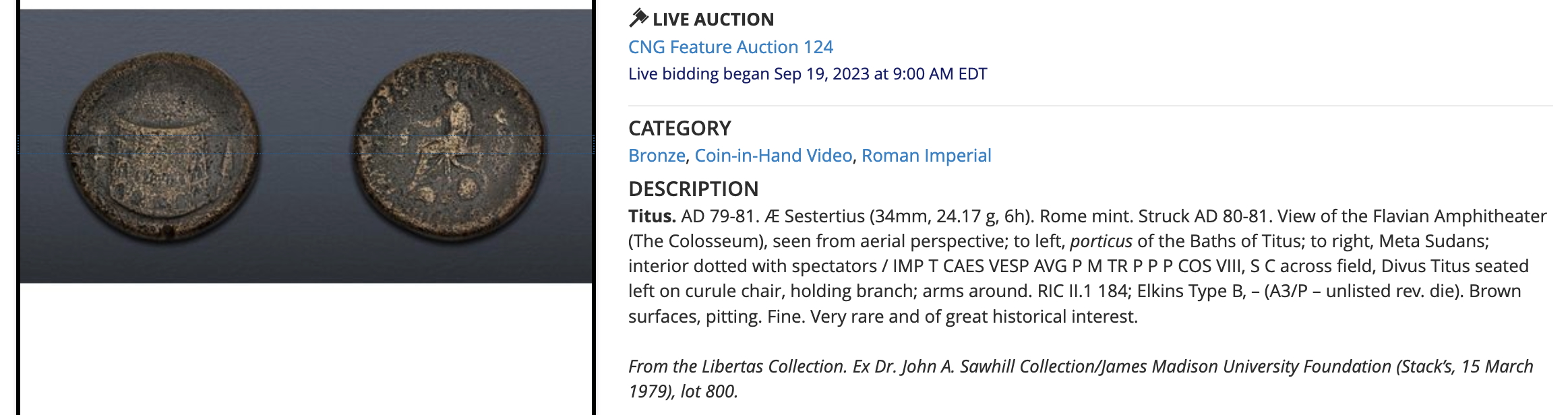This screenshot has height=415, width=1568.
Task: Click the Colosseum side of the coin photo
Action: coord(164,146)
